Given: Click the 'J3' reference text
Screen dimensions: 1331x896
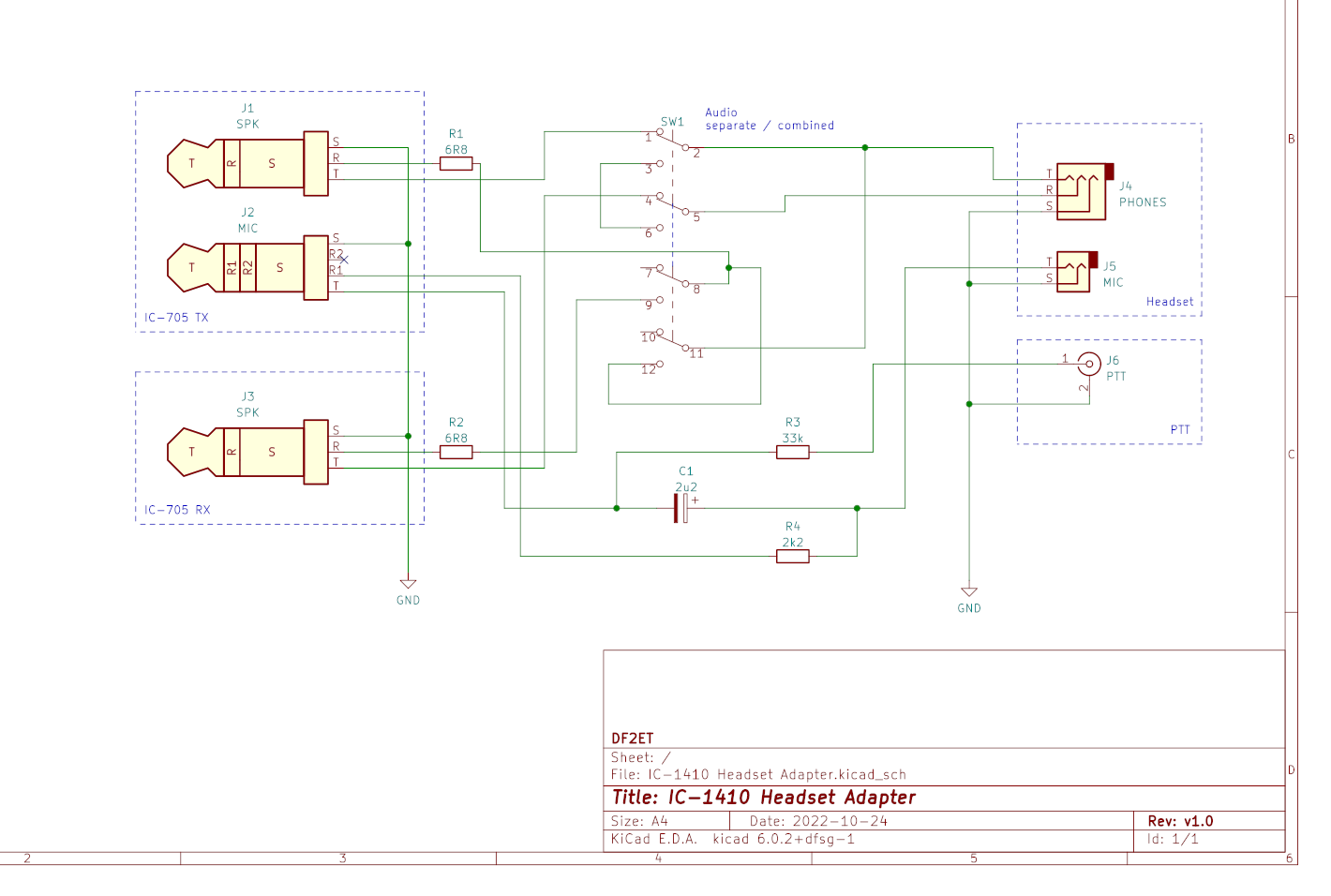Looking at the screenshot, I should [247, 396].
